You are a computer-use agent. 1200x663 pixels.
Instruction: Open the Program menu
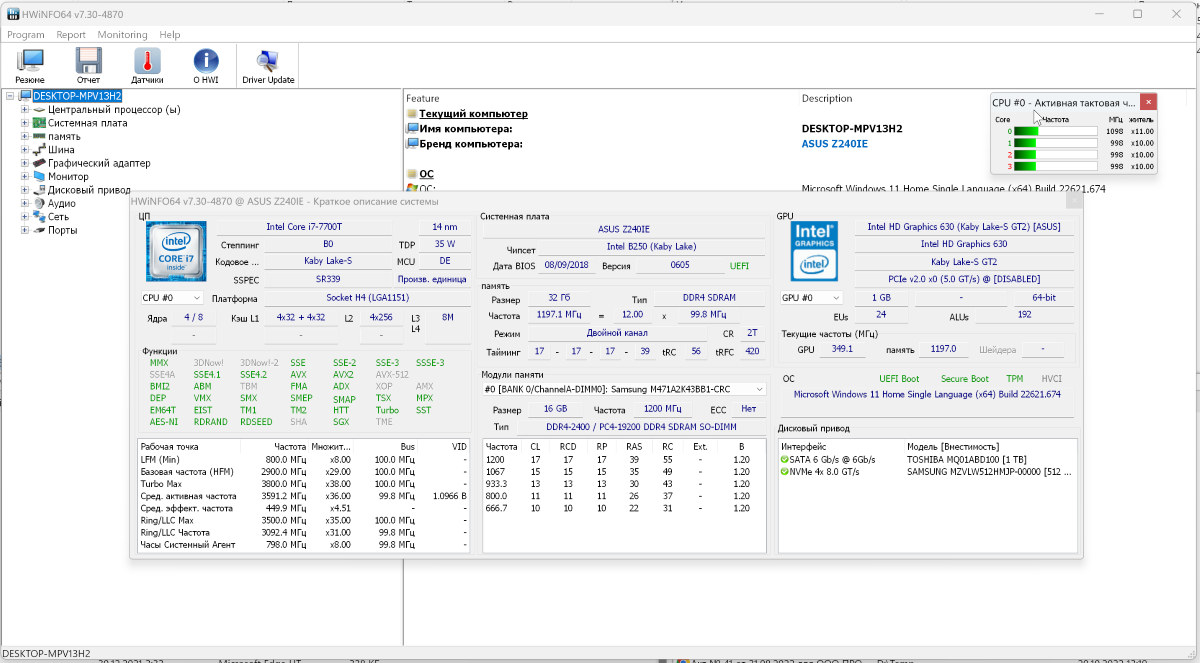click(26, 35)
